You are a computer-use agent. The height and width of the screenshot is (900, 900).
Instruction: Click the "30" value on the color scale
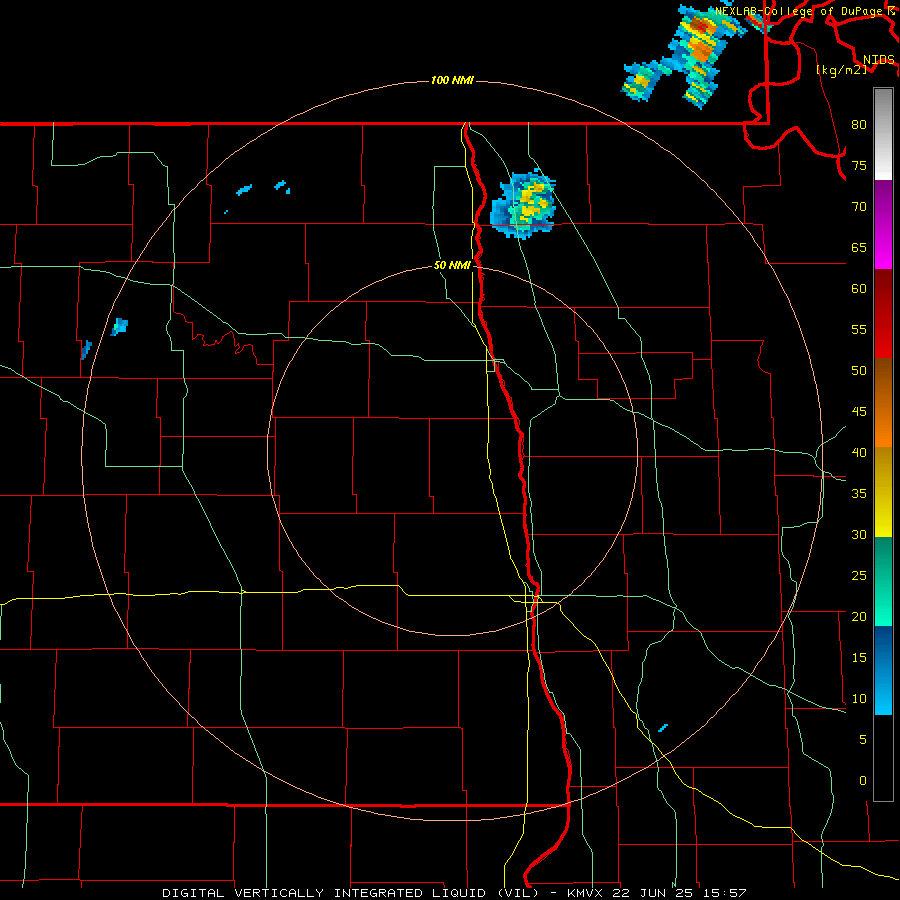(859, 535)
